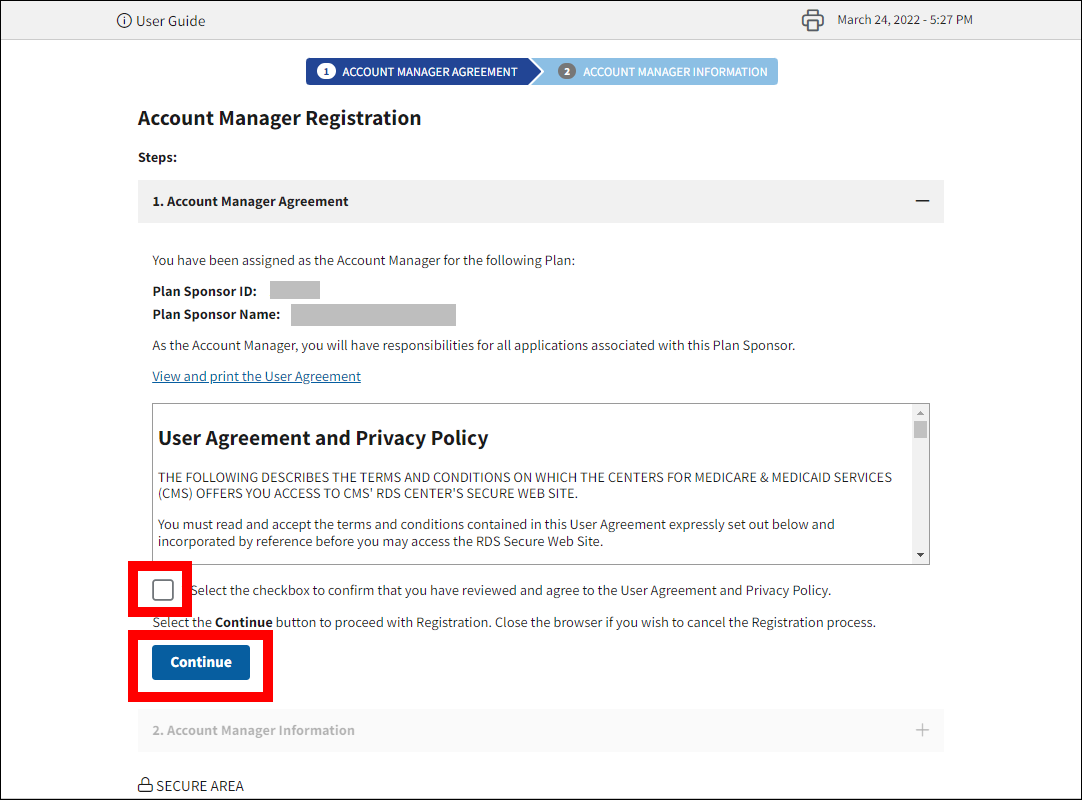Open 'View and print the User Agreement' link
Screen dimensions: 1082x800
256,377
